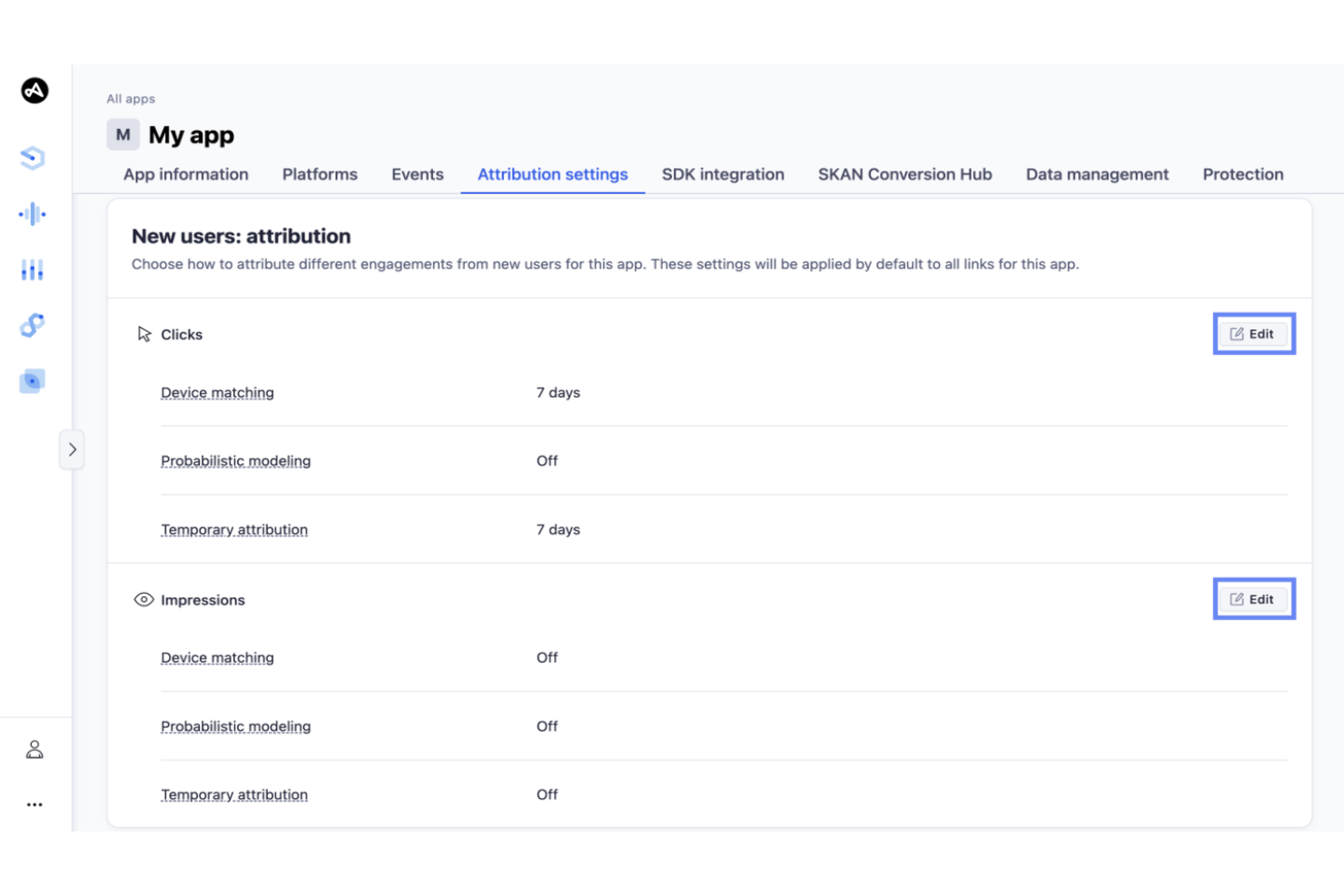Select Clicks Temporary attribution '7 days' value
The image size is (1344, 896).
(x=558, y=530)
